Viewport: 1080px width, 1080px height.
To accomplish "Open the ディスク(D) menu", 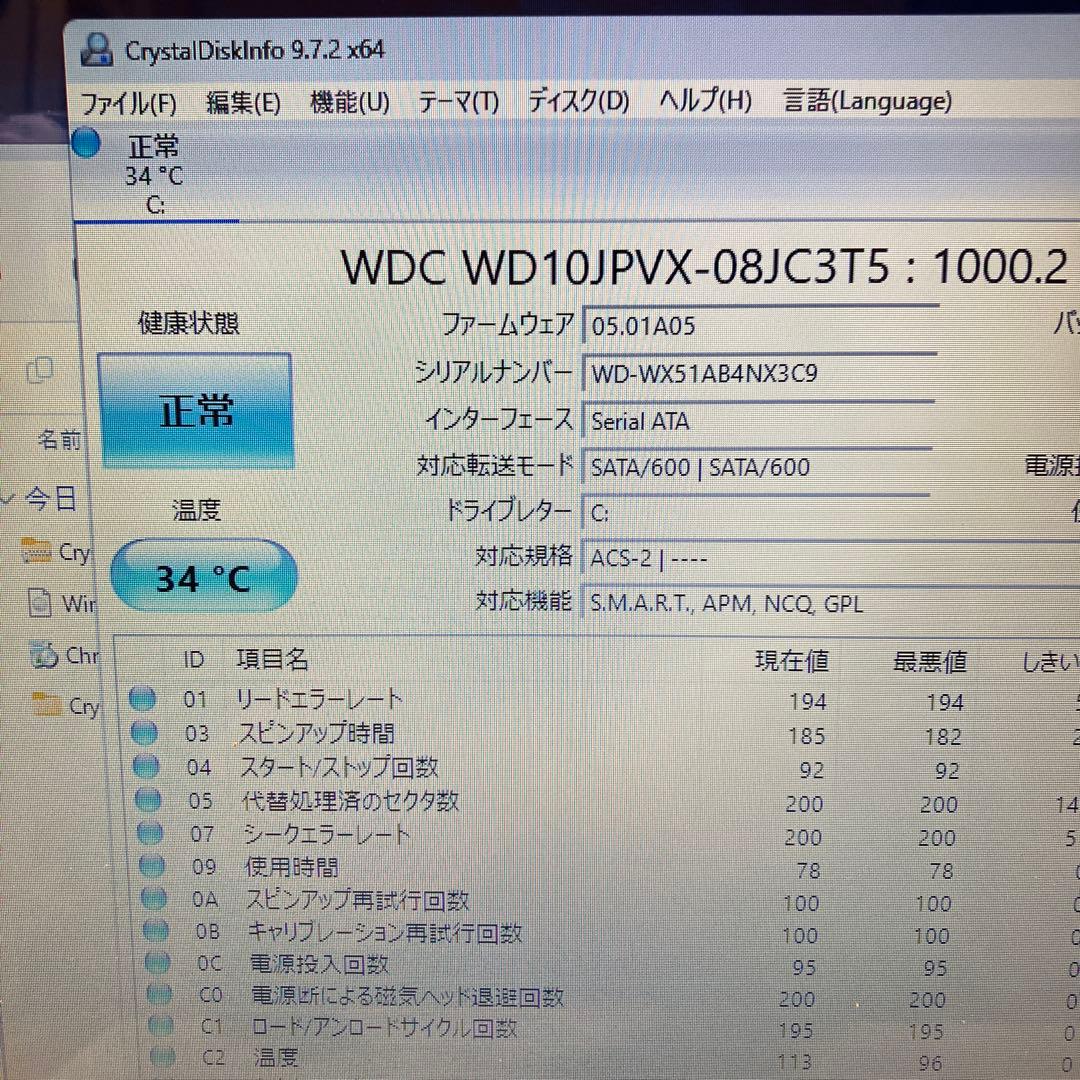I will pyautogui.click(x=578, y=102).
